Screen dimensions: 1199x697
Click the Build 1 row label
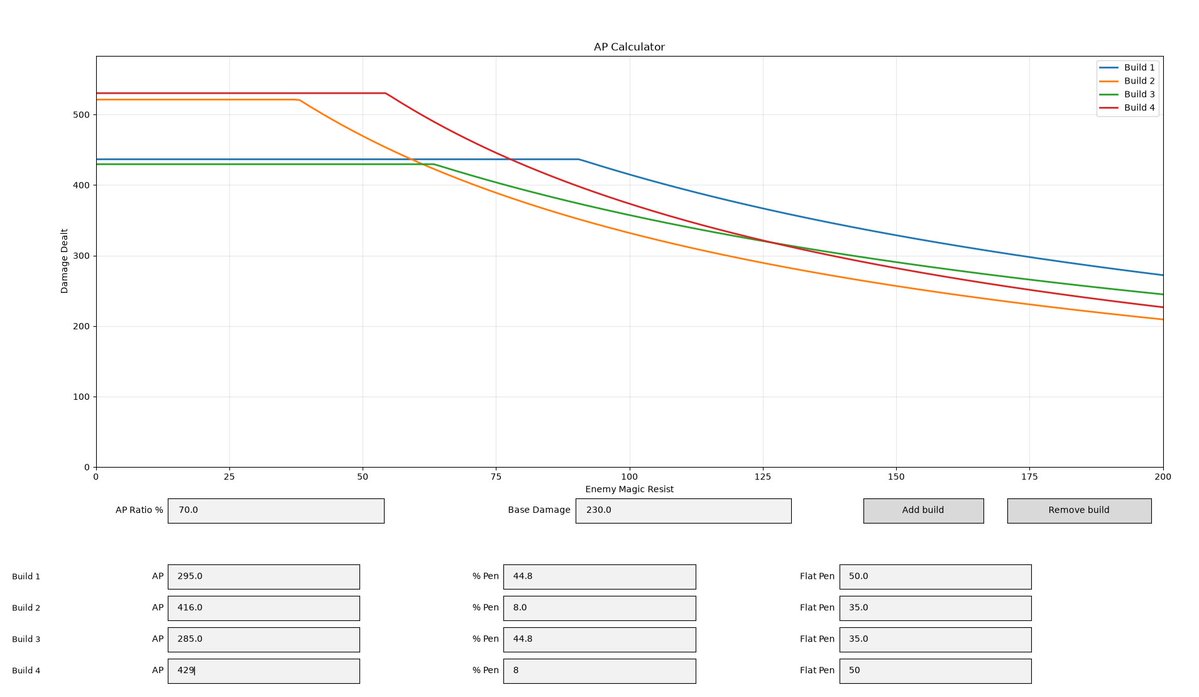click(26, 577)
